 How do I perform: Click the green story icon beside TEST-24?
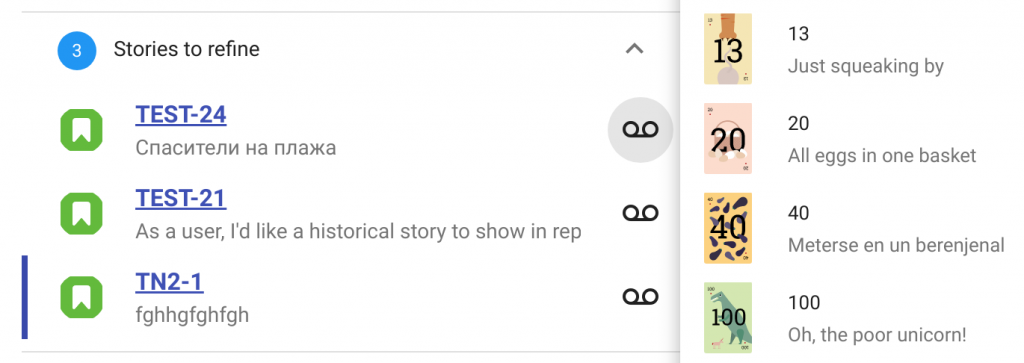click(82, 130)
